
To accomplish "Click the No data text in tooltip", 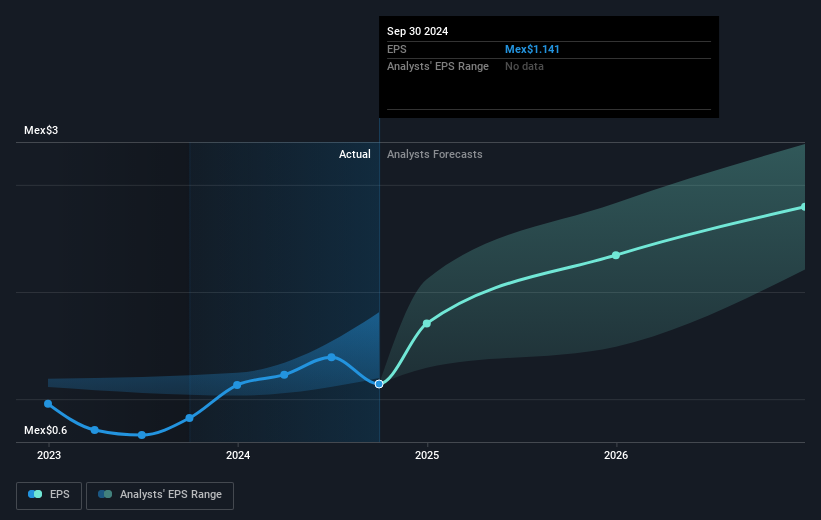I will click(524, 67).
